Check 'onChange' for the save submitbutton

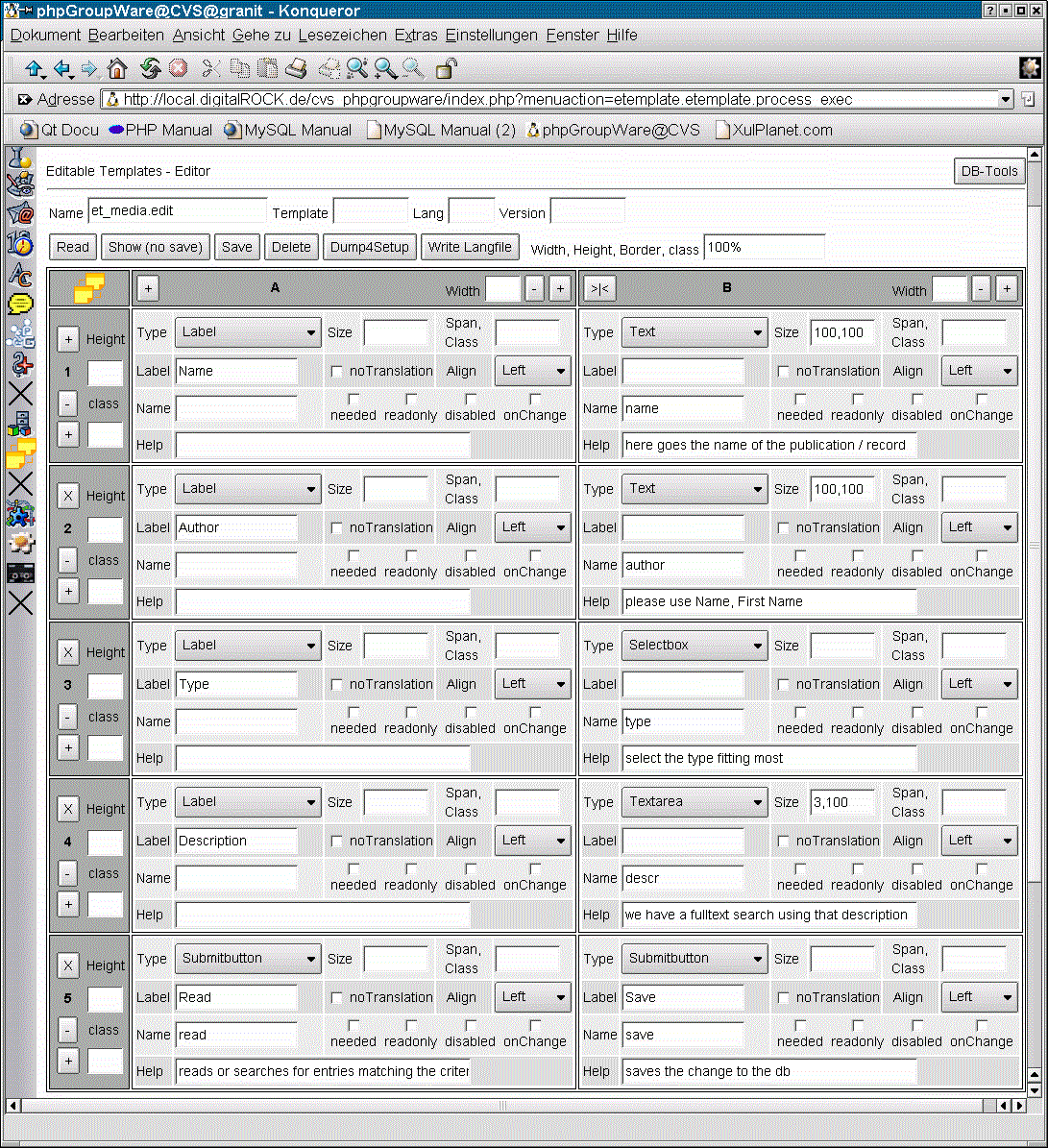click(982, 1026)
